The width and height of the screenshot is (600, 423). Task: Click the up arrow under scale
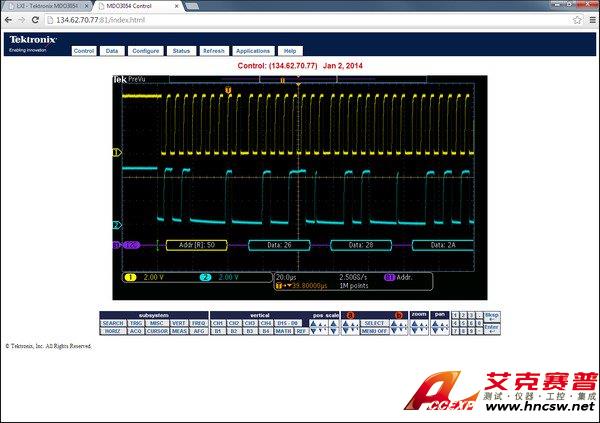(334, 323)
